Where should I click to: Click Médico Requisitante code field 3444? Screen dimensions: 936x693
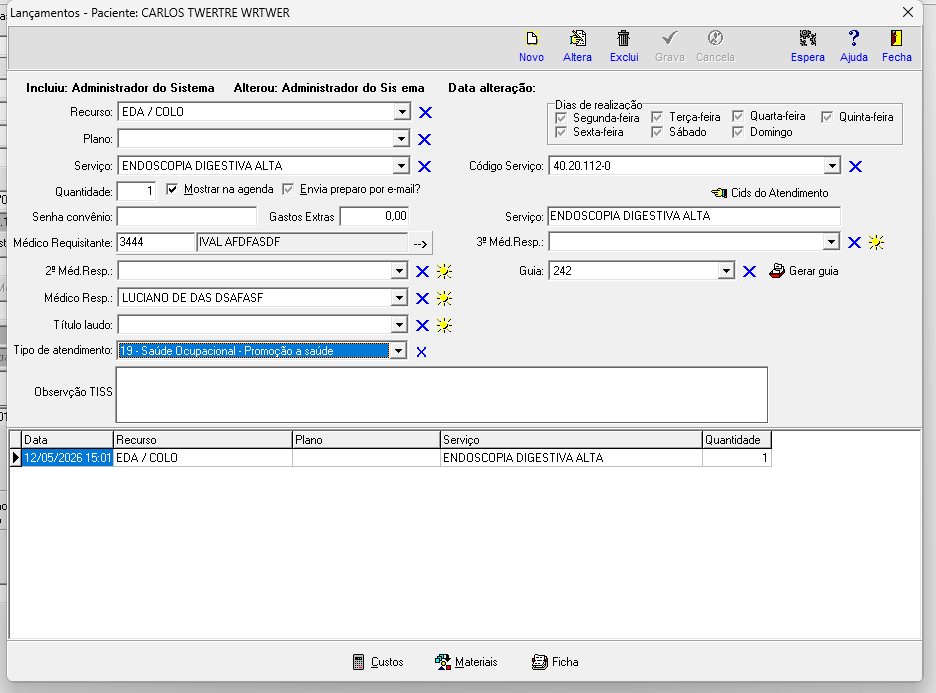(x=156, y=242)
